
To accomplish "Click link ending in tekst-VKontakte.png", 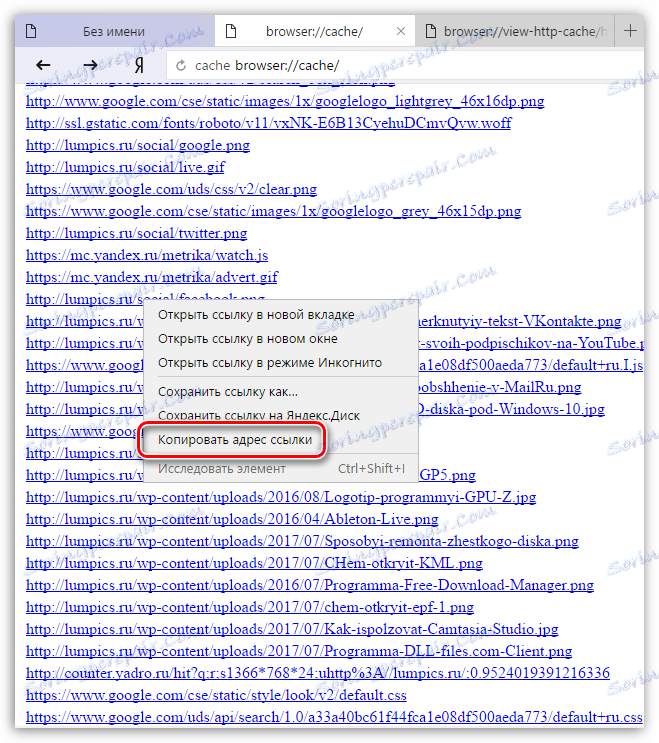I will coord(520,321).
